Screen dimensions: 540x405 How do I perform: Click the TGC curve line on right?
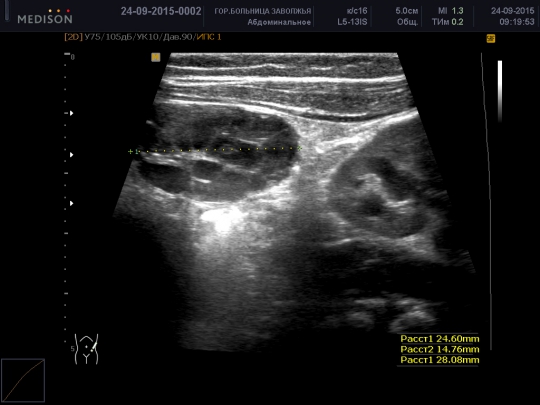coord(487,201)
